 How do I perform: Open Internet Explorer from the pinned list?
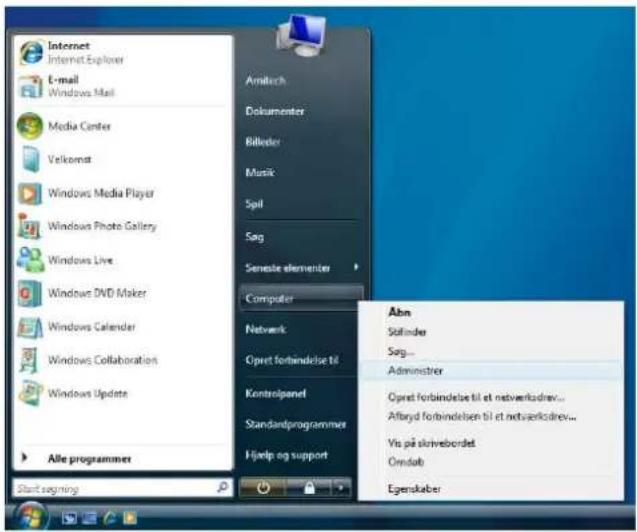[72, 52]
